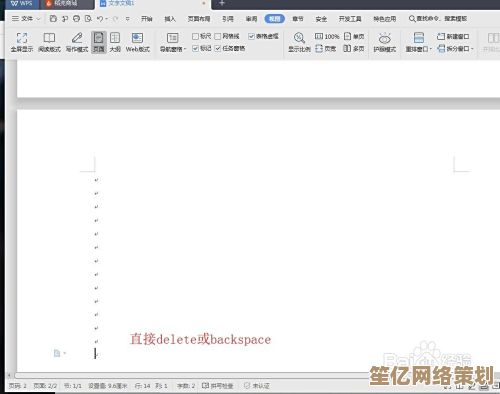Viewport: 500px width, 394px height.
Task: Click the save icon in quick access toolbar
Action: pyautogui.click(x=53, y=19)
